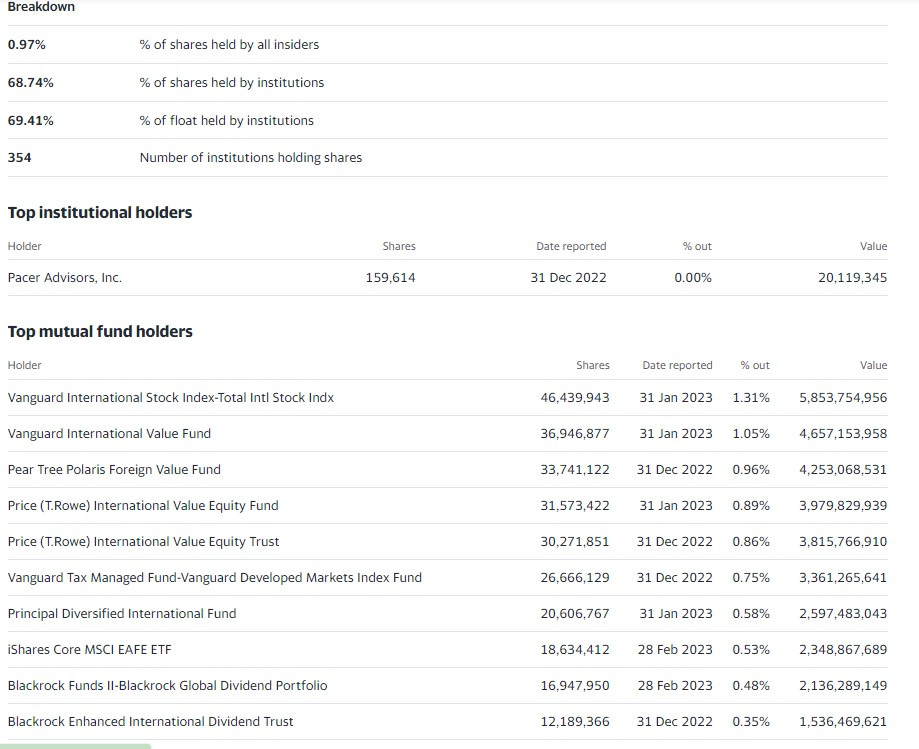Click Pacer Advisors value 20,119,345
The width and height of the screenshot is (919, 749).
click(853, 278)
